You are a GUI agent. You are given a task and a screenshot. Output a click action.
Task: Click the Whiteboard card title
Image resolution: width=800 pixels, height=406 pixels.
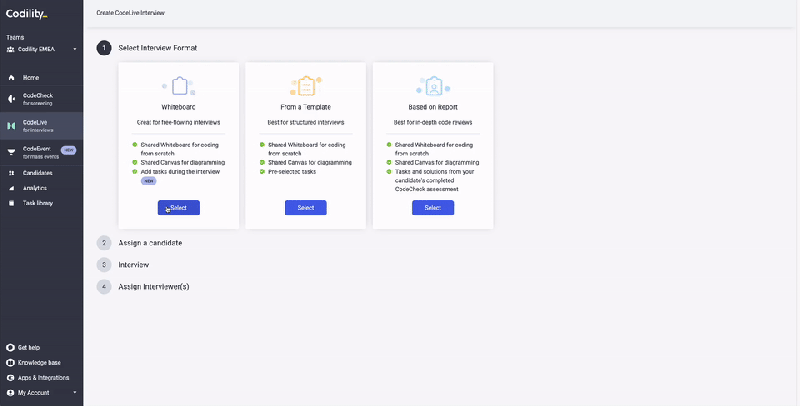click(179, 108)
